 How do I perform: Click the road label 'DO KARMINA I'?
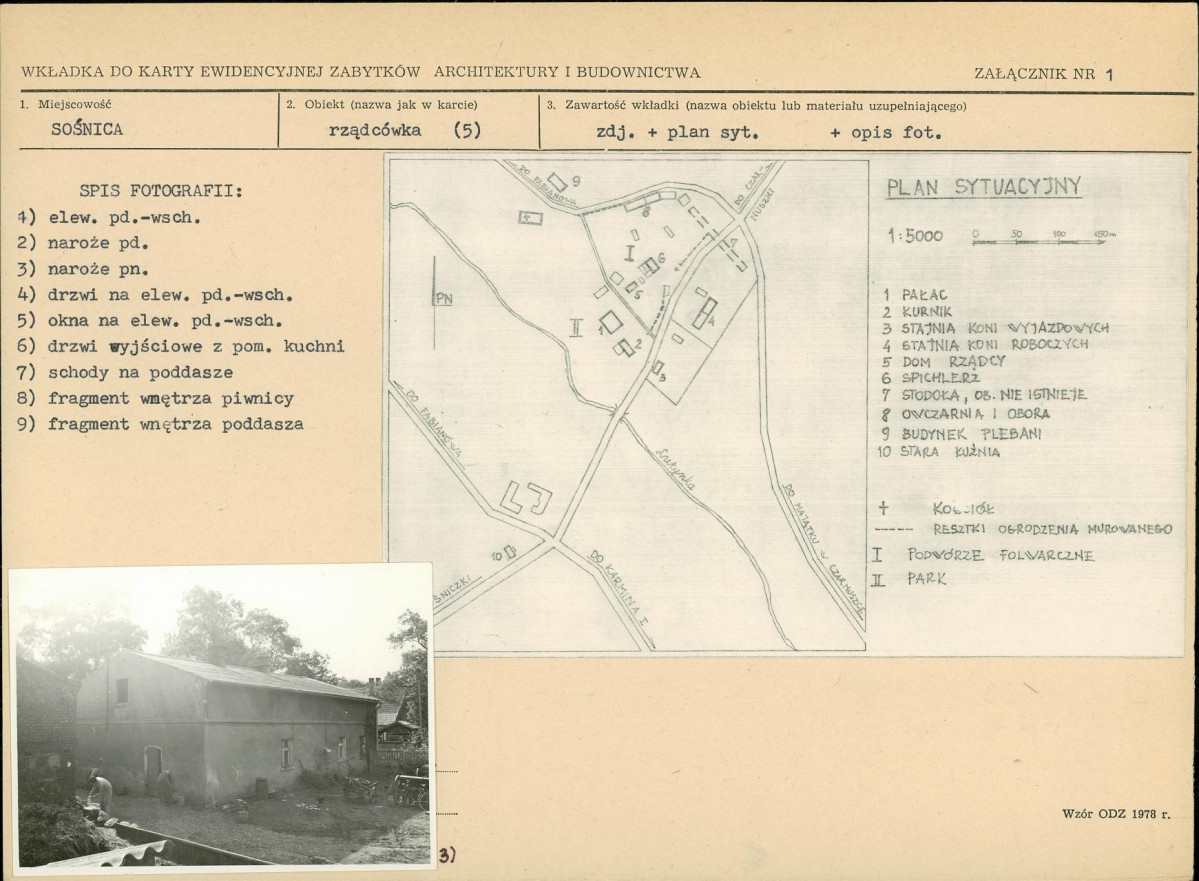618,589
